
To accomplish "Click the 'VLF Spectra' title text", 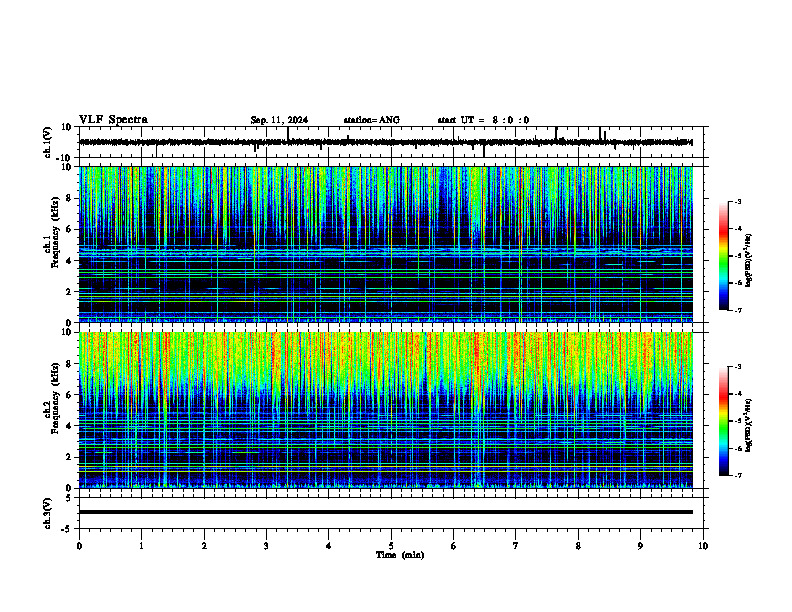I will [x=113, y=120].
